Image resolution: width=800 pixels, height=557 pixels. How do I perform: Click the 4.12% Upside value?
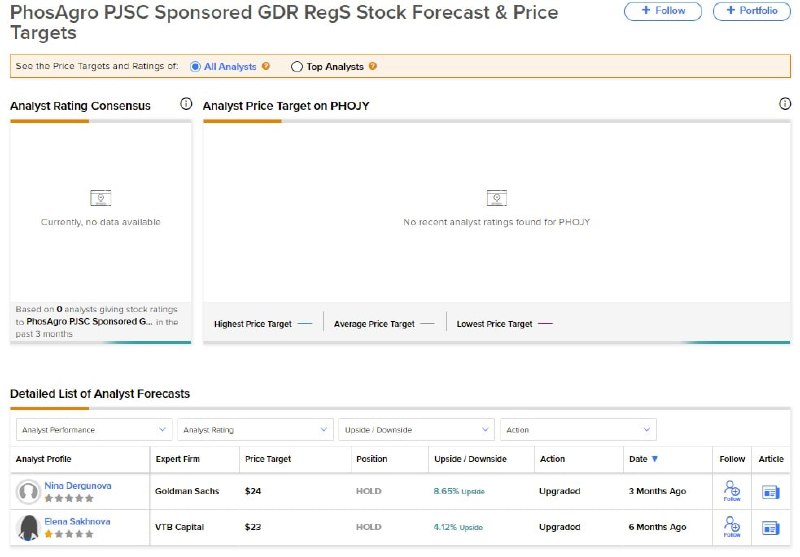click(x=458, y=527)
